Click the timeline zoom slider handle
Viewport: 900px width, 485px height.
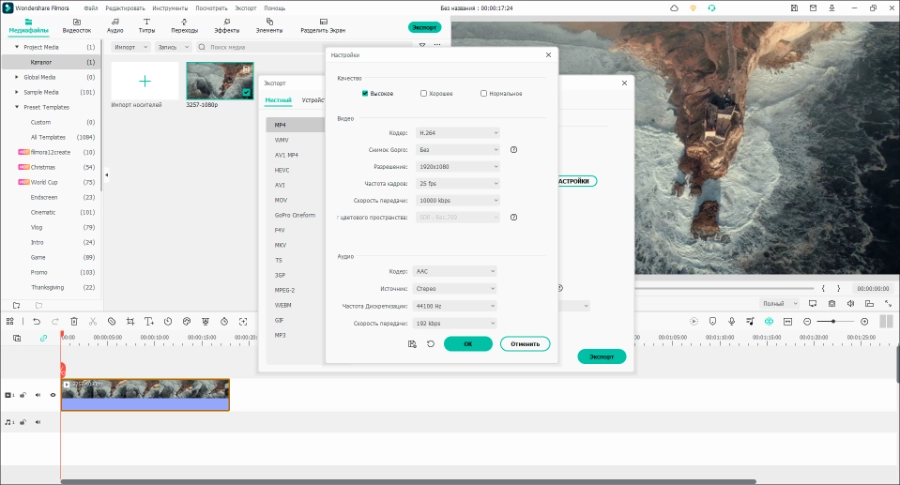coord(833,322)
